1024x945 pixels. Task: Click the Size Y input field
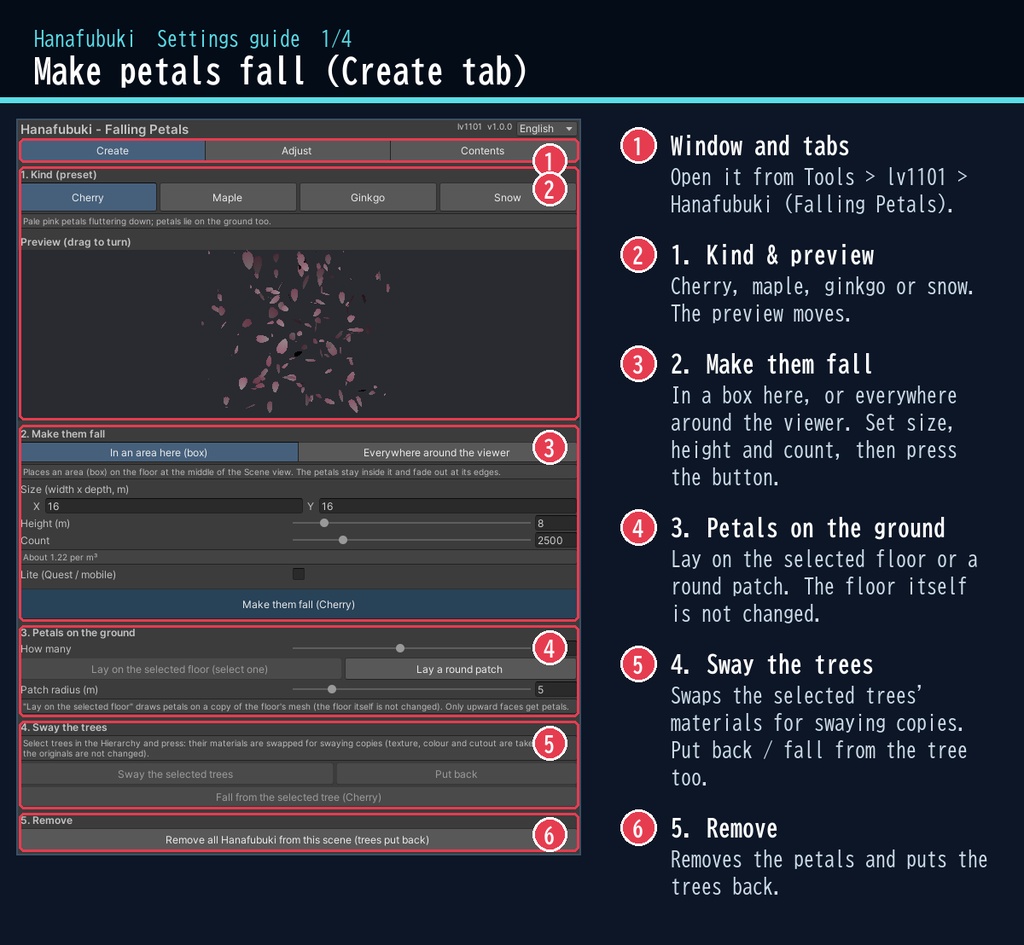(447, 506)
